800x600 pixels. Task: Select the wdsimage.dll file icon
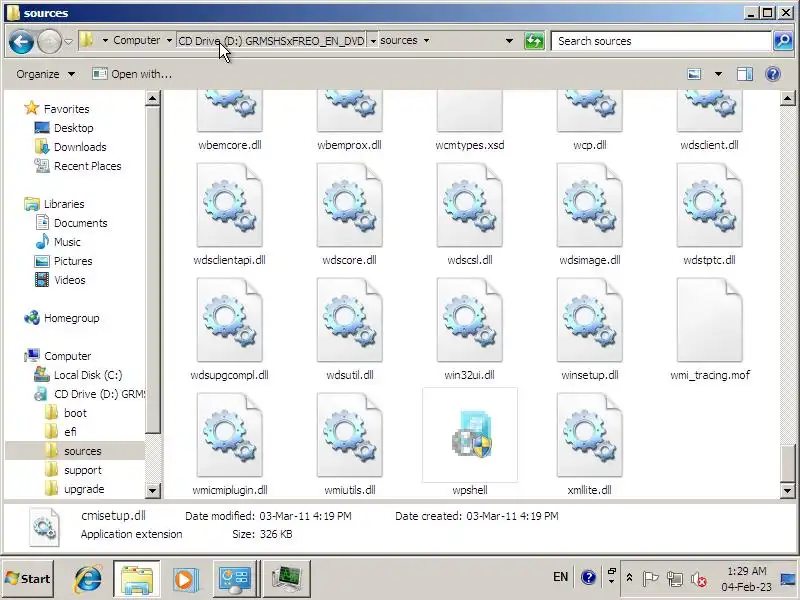[589, 205]
